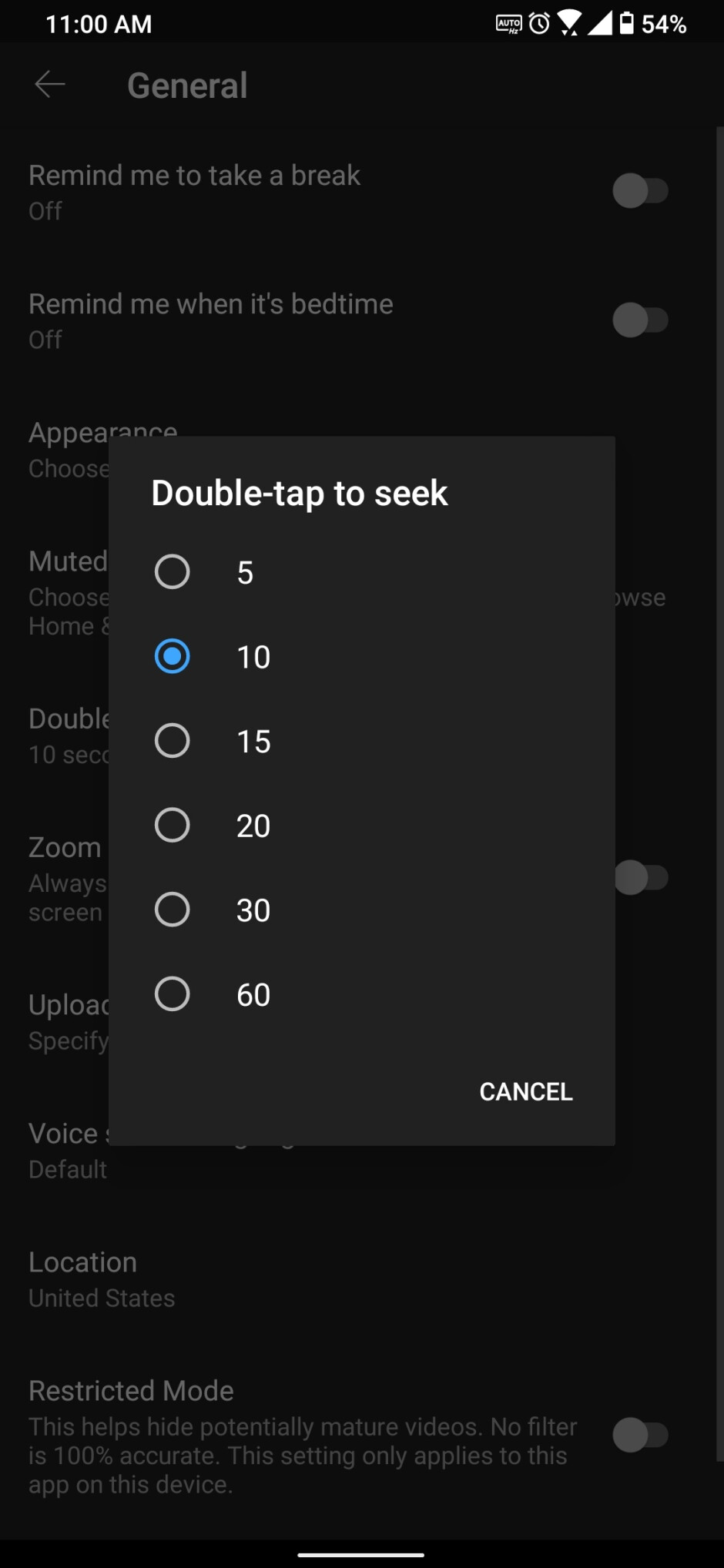Toggle Remind me to take a break

pos(640,191)
